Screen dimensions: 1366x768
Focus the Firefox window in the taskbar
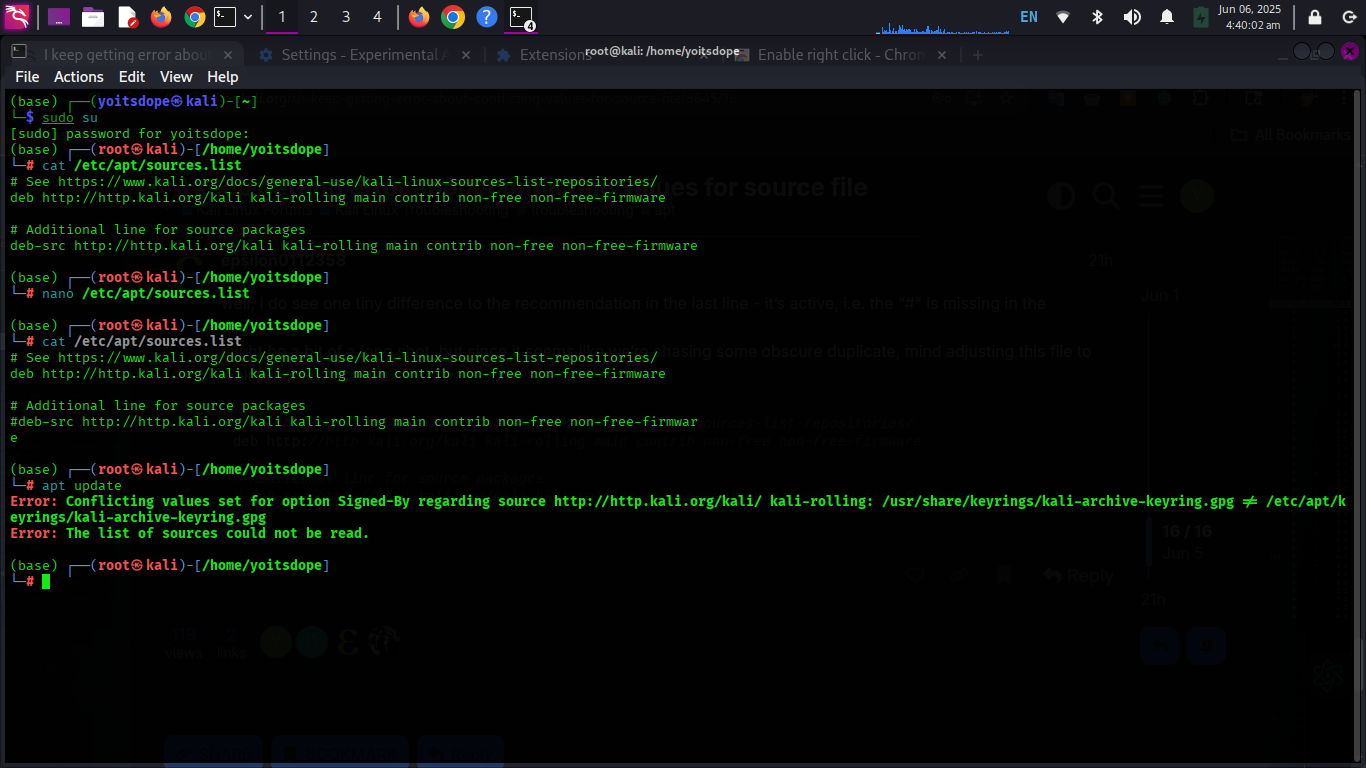419,16
